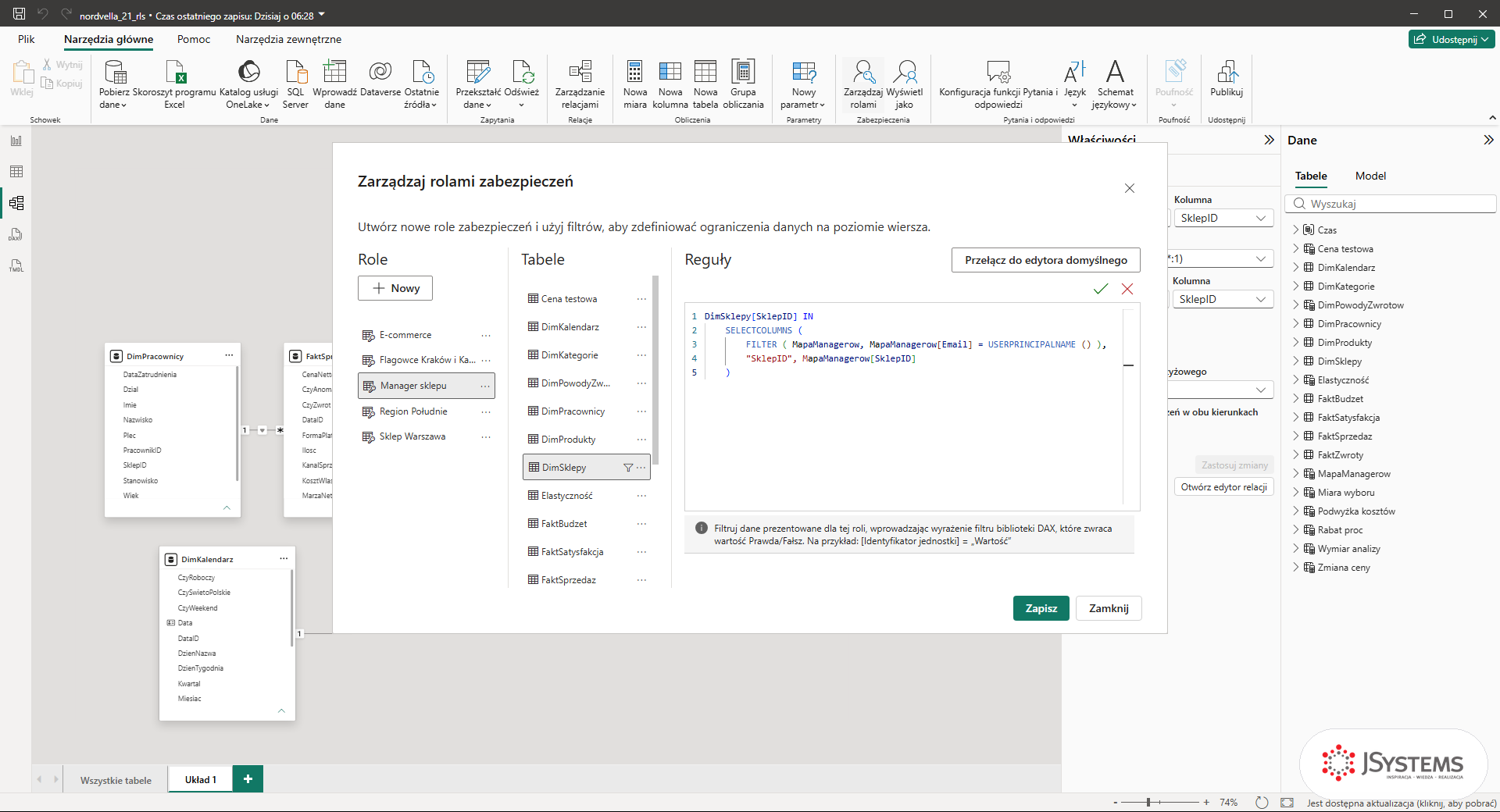Close the security roles dialog

pos(1130,188)
